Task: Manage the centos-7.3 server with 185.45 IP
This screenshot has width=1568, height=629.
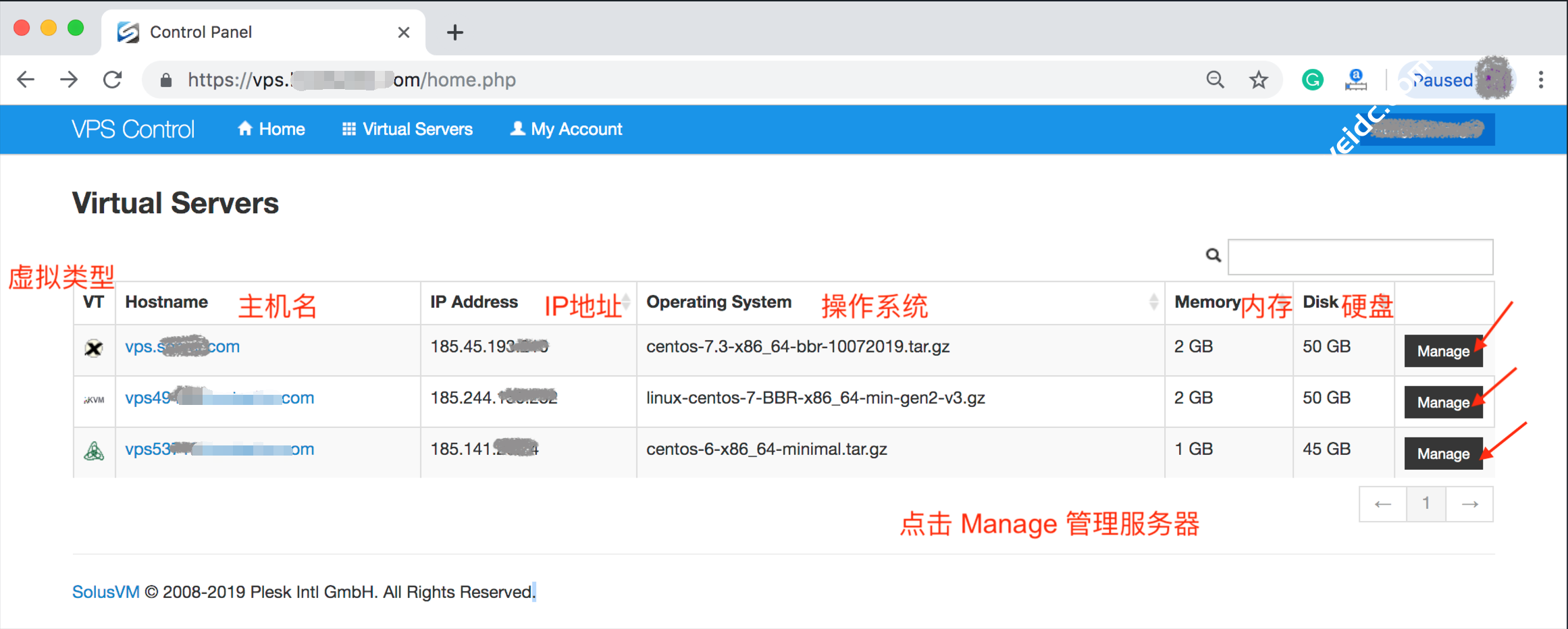Action: (x=1442, y=351)
